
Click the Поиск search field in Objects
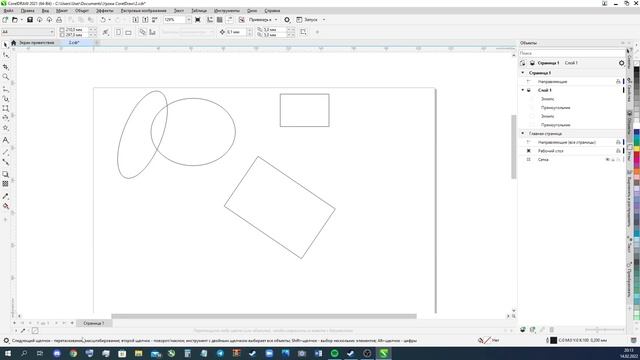click(571, 53)
